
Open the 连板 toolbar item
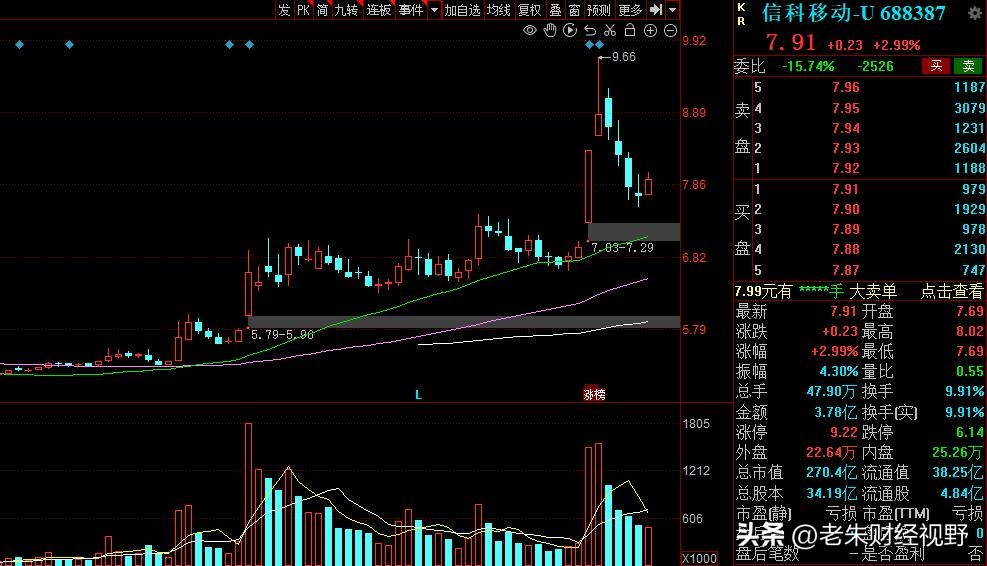(x=379, y=10)
